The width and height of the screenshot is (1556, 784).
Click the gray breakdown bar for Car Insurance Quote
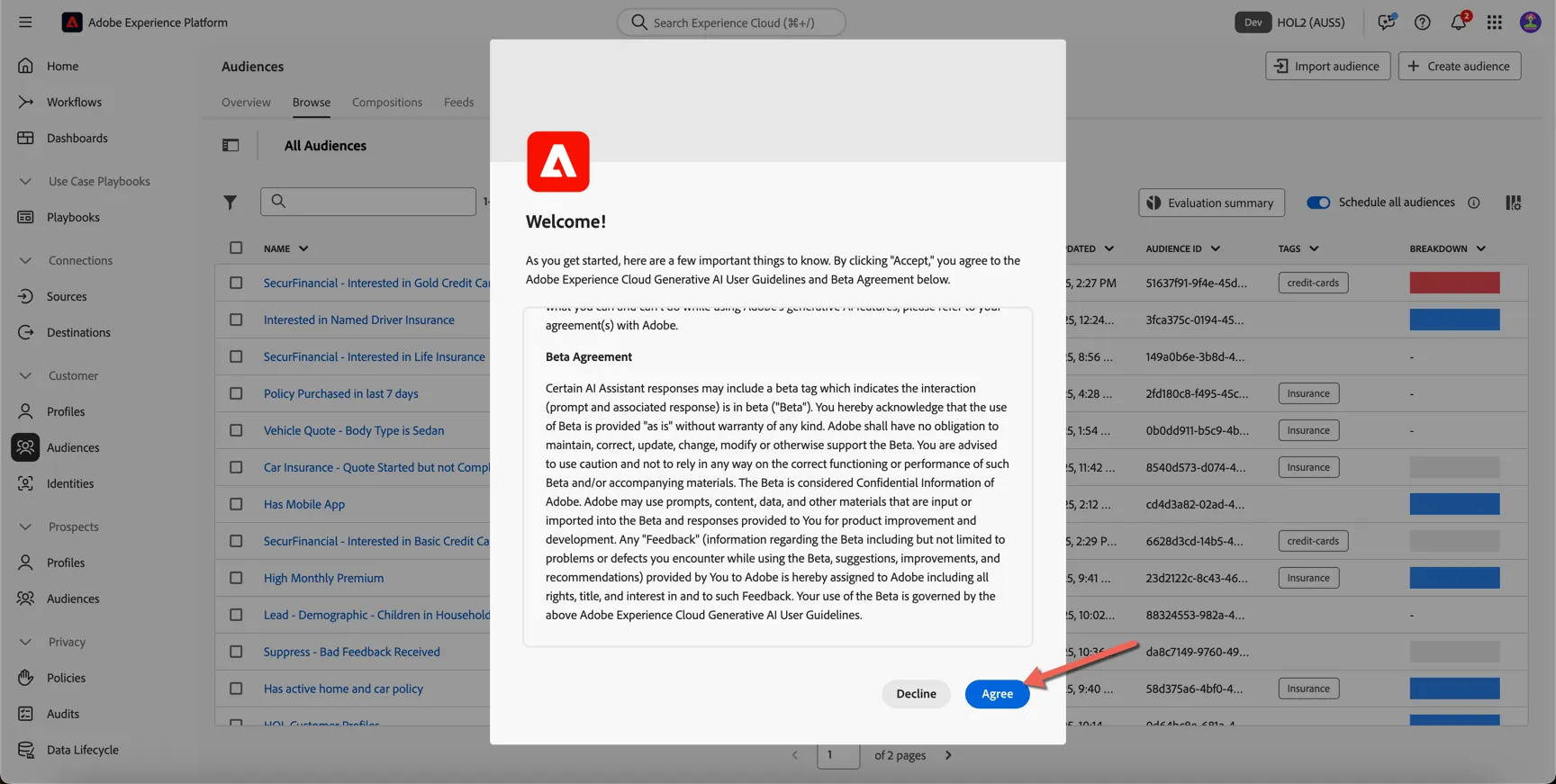pyautogui.click(x=1454, y=467)
